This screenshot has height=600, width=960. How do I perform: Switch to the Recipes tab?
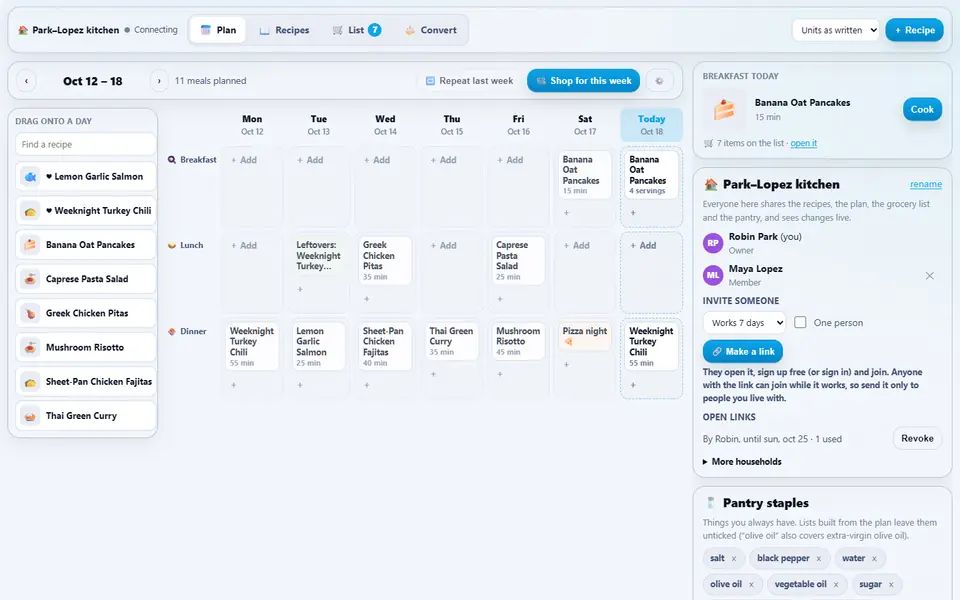click(285, 30)
